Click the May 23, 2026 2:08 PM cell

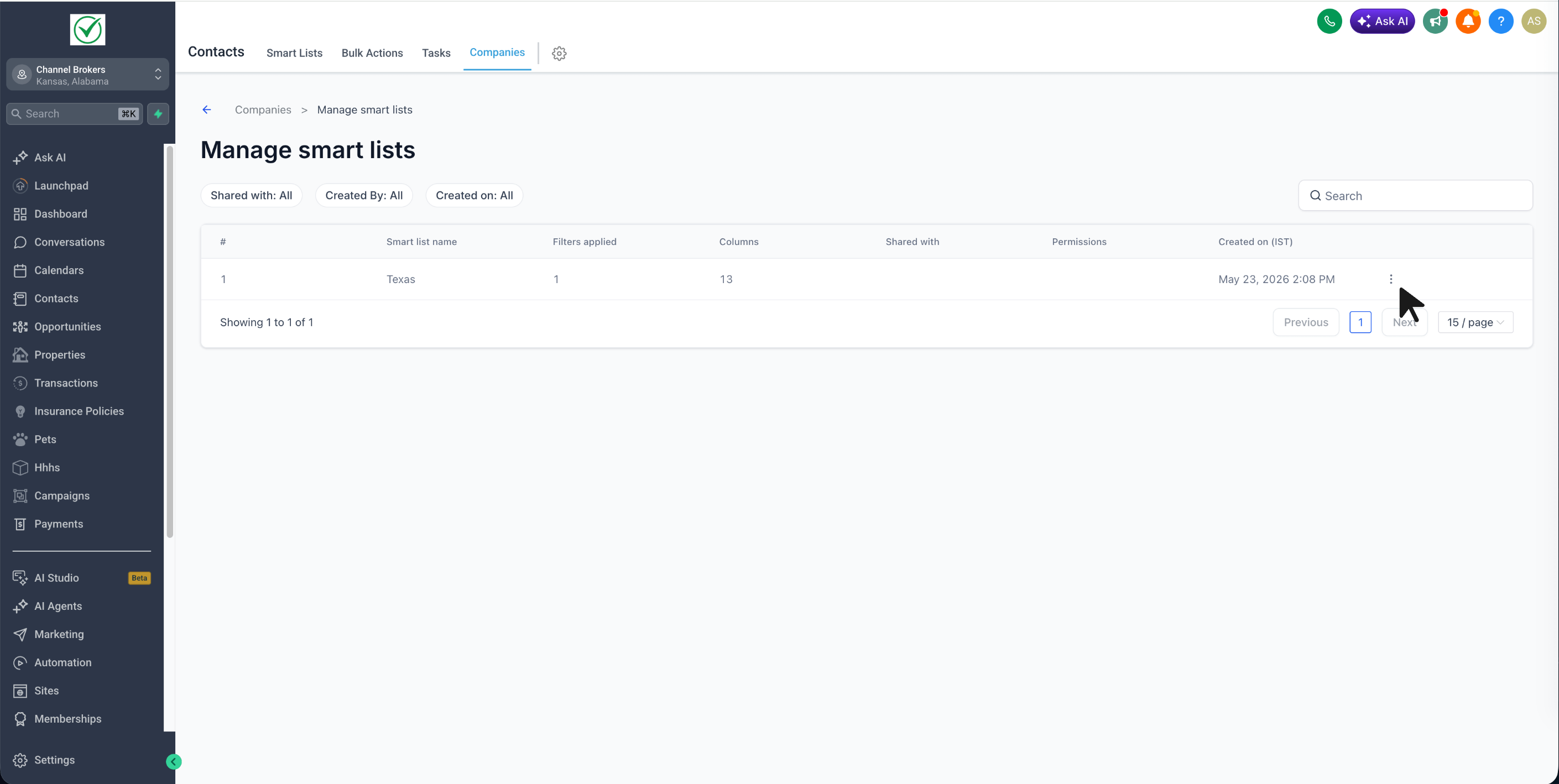point(1276,279)
